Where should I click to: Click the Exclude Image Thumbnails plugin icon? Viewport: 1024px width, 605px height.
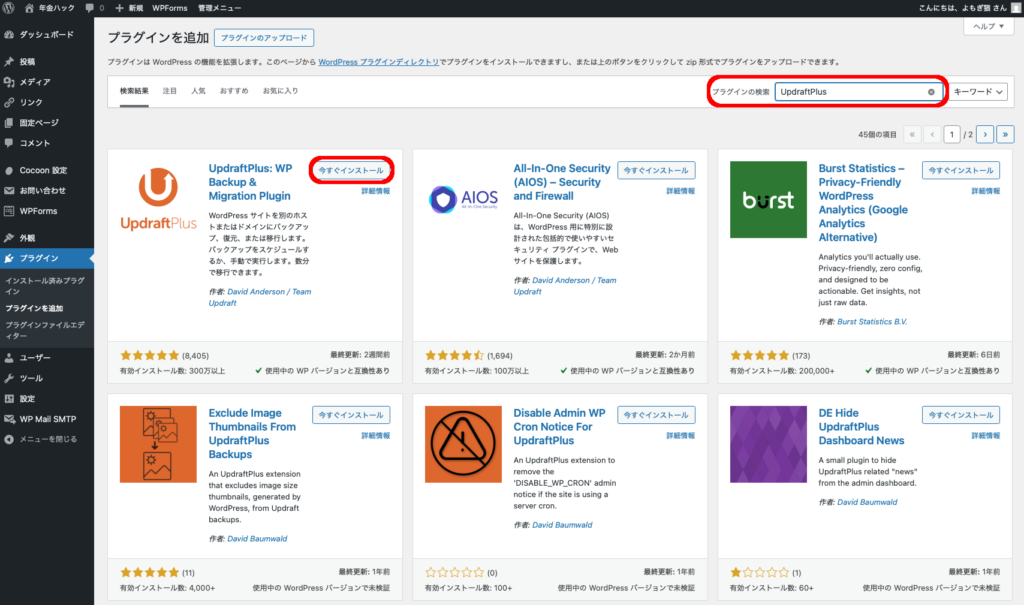click(x=157, y=445)
